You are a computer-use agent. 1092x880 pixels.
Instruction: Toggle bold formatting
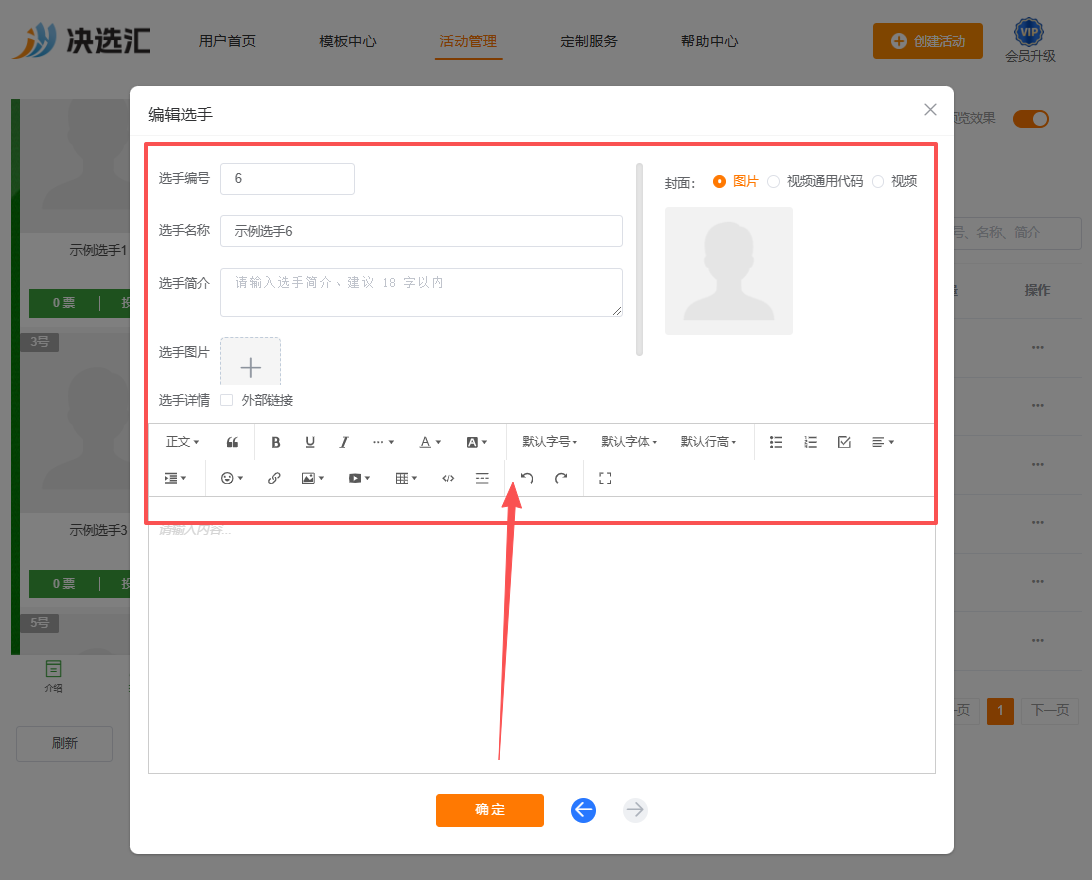(276, 442)
